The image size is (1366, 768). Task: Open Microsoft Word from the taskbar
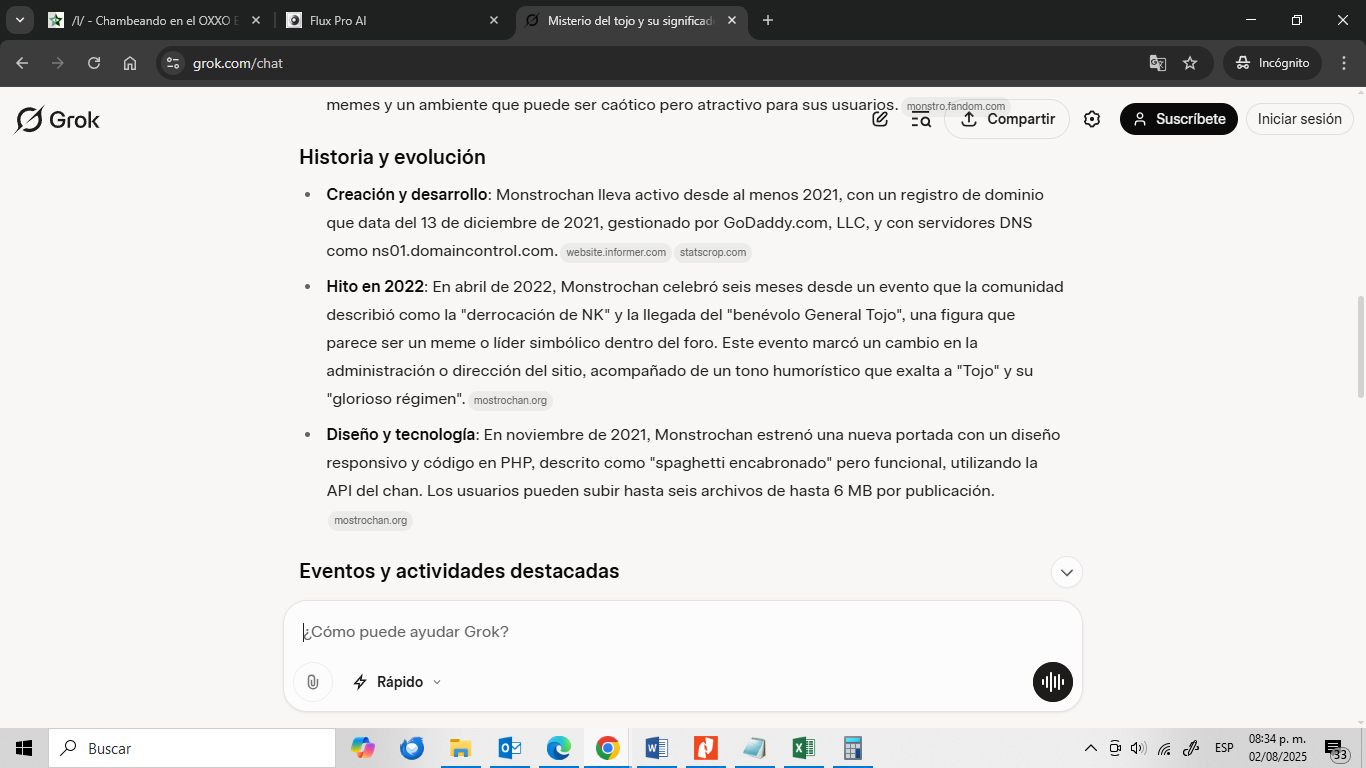(656, 748)
